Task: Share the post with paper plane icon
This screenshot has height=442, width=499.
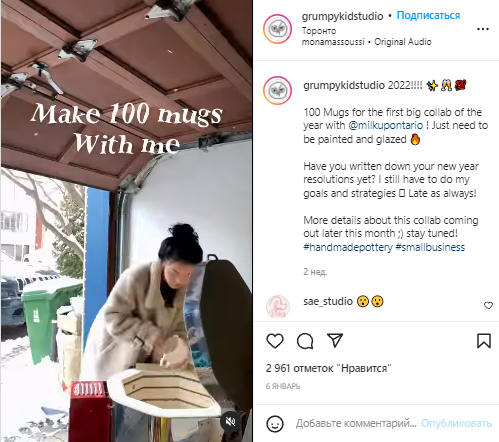Action: (335, 340)
